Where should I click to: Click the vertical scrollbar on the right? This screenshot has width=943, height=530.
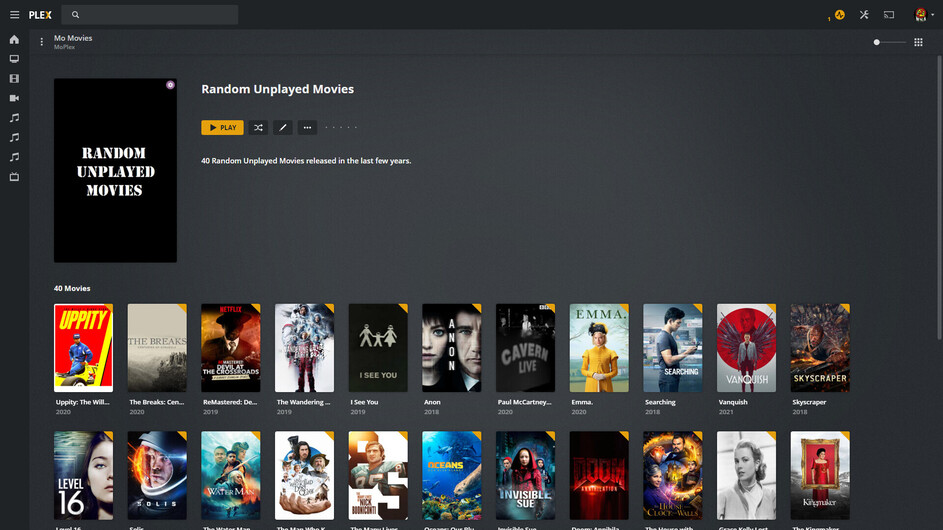click(x=939, y=197)
